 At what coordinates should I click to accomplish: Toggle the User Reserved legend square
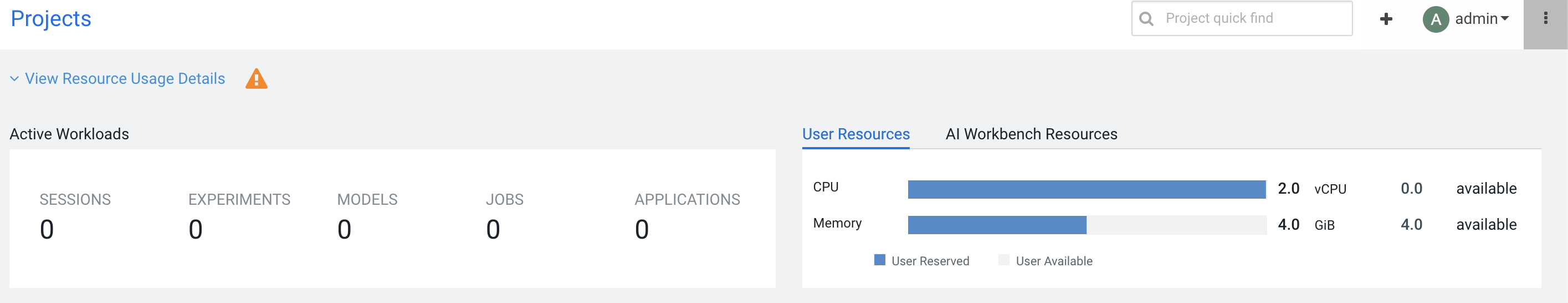click(x=879, y=260)
